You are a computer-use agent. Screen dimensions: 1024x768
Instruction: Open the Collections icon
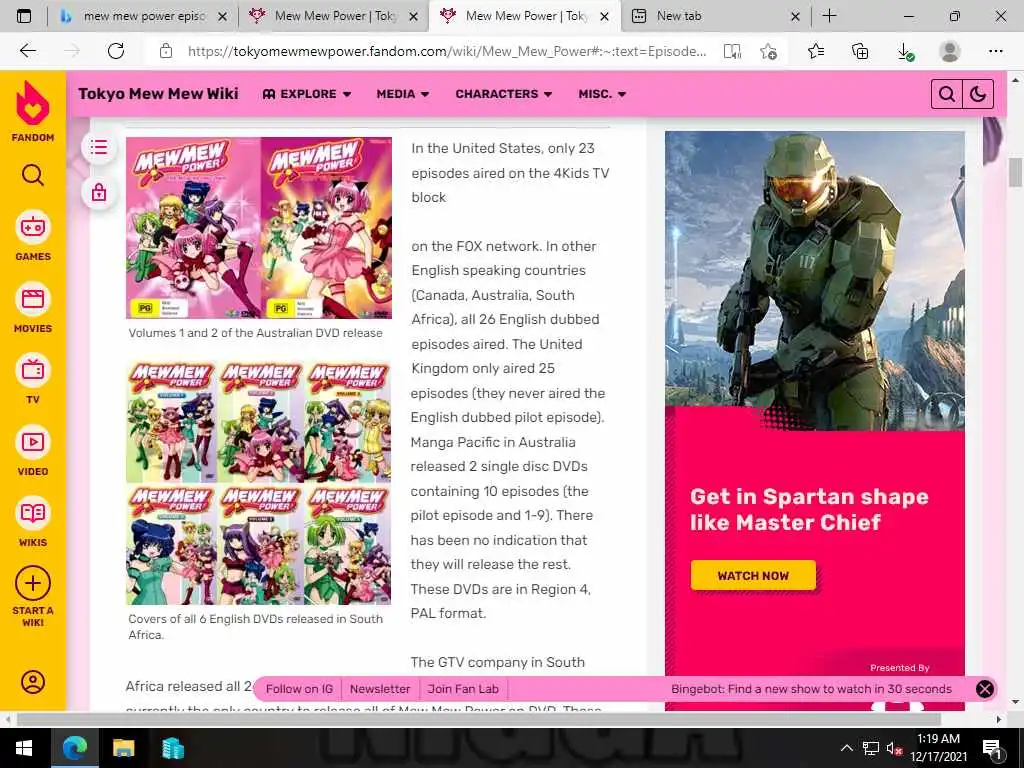point(860,51)
